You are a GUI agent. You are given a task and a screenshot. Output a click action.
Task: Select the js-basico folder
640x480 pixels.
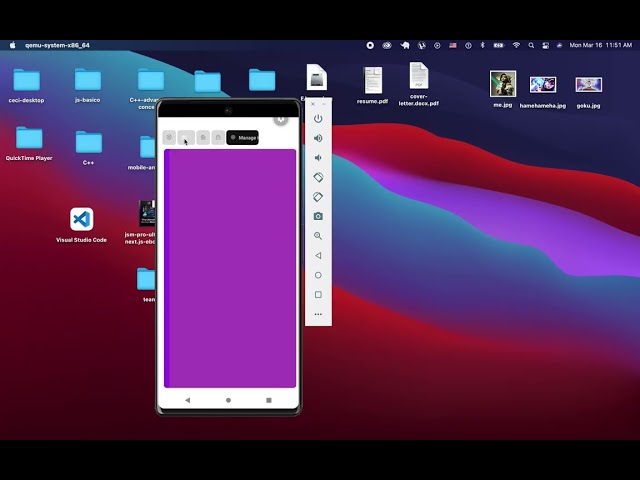pyautogui.click(x=88, y=85)
